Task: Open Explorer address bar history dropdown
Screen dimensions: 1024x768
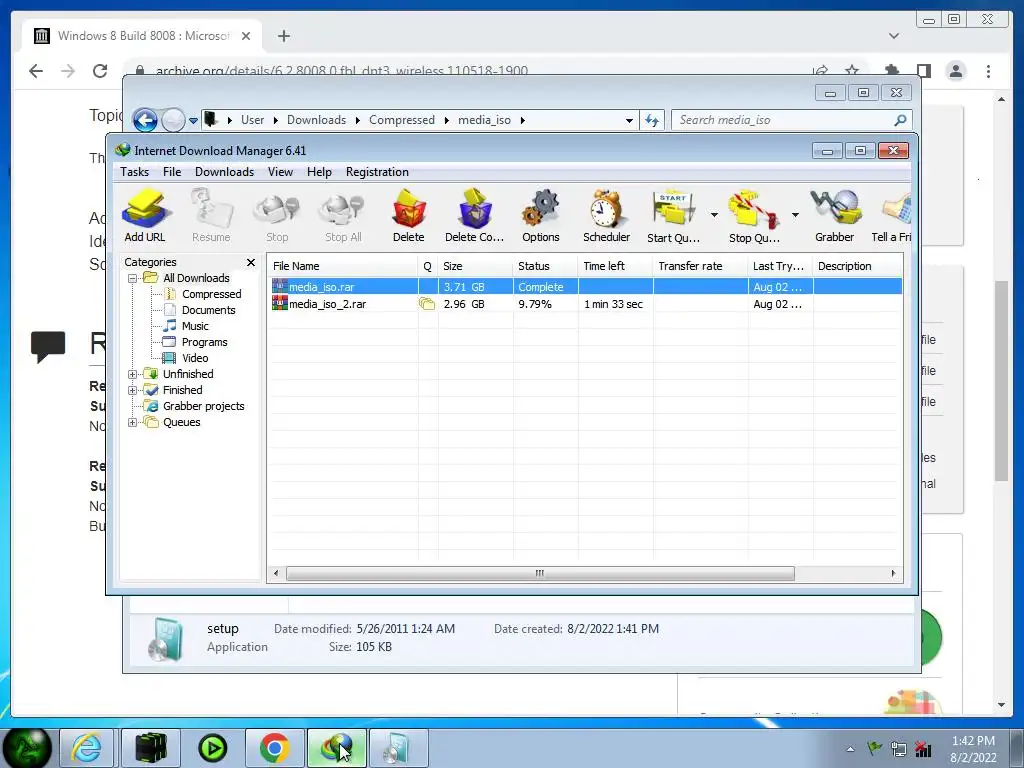Action: click(x=629, y=120)
